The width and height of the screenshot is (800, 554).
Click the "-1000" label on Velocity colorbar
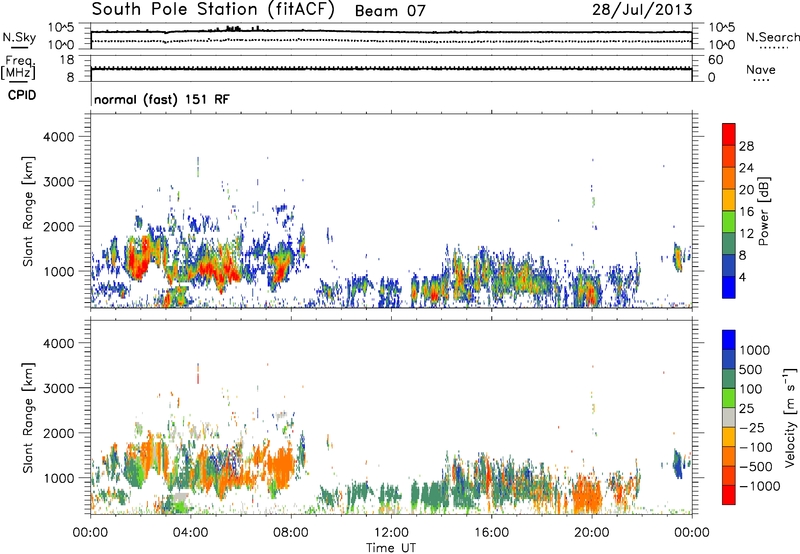point(760,486)
